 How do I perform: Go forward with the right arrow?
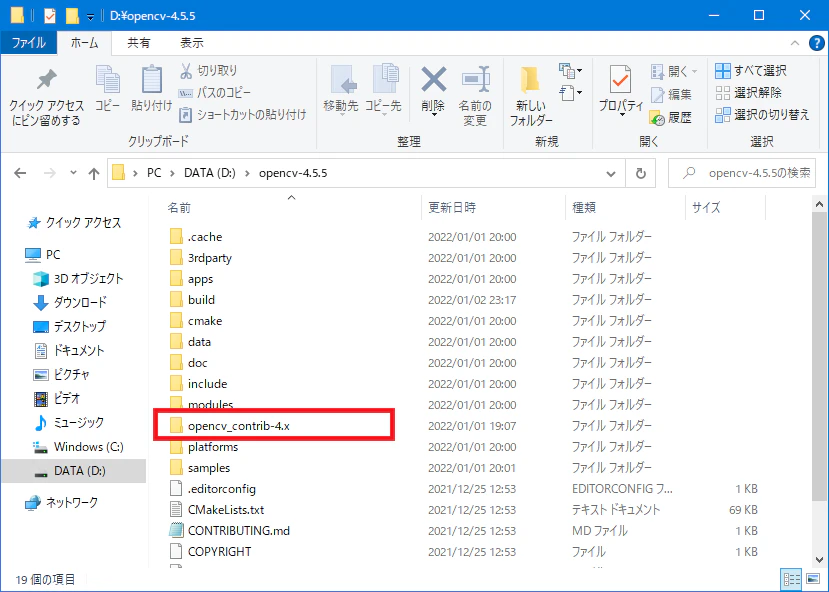(x=50, y=173)
